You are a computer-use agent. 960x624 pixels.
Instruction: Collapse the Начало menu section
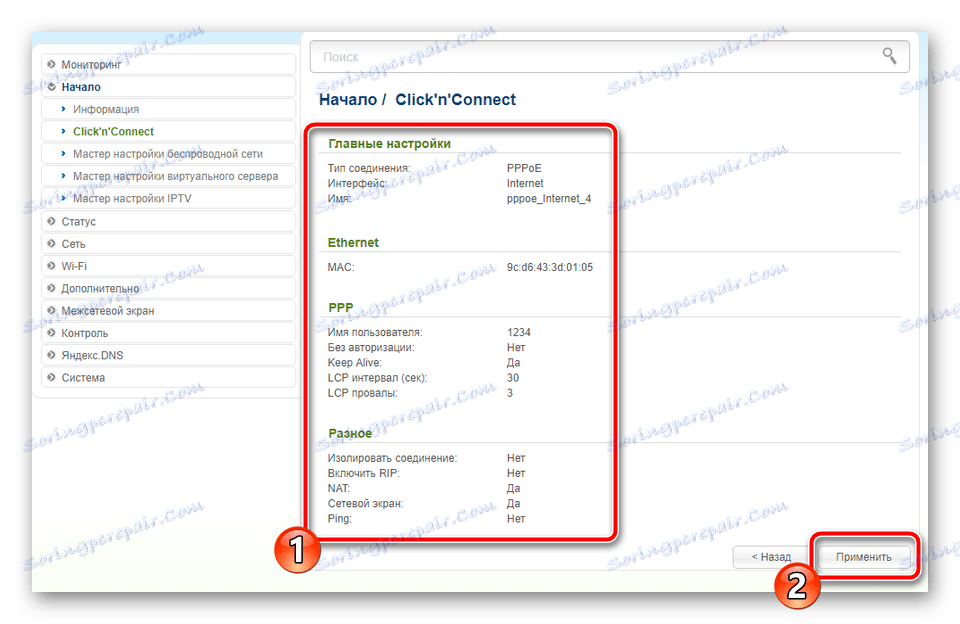(x=168, y=87)
